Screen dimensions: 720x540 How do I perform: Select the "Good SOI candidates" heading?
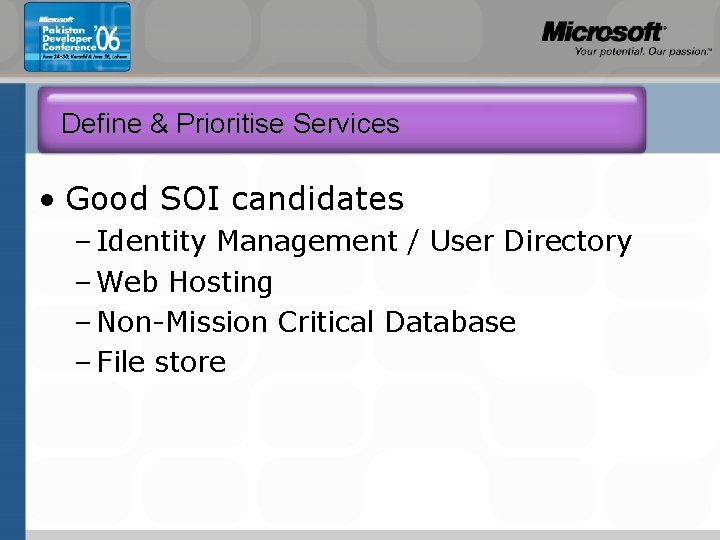(x=234, y=199)
